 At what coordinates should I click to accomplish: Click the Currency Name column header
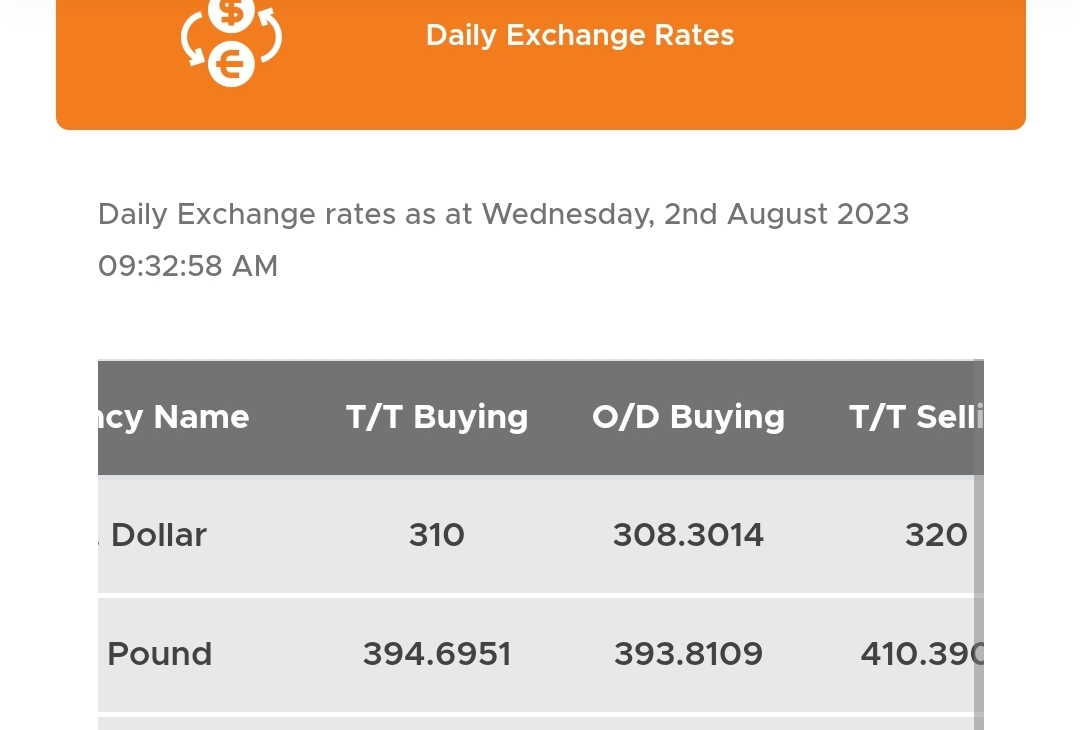[x=174, y=417]
